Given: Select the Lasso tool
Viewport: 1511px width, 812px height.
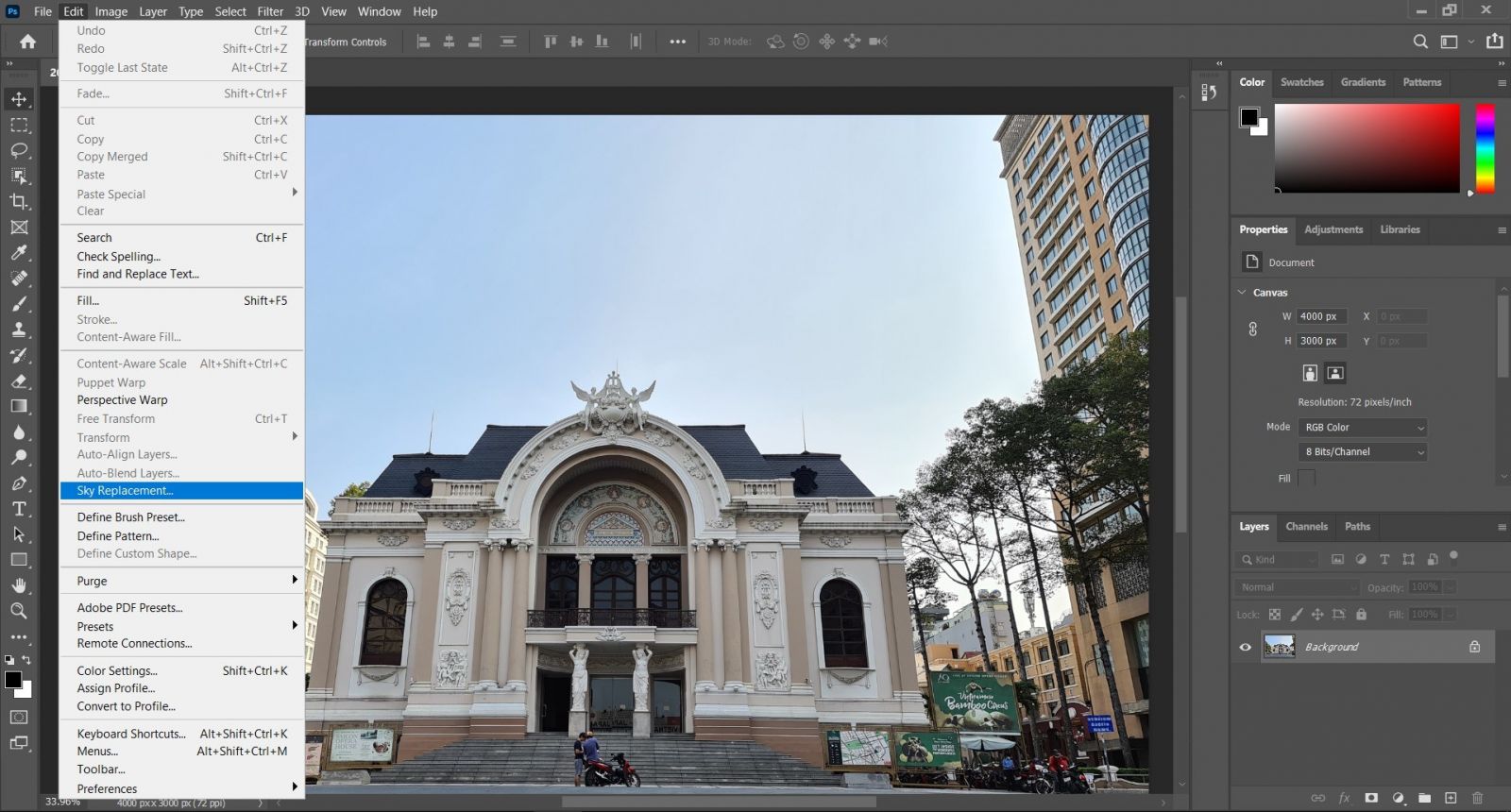Looking at the screenshot, I should [19, 150].
